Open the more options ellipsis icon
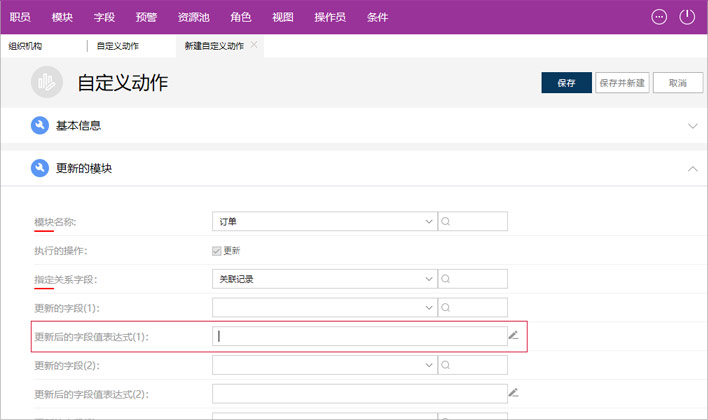Viewport: 708px width, 420px height. (x=659, y=17)
